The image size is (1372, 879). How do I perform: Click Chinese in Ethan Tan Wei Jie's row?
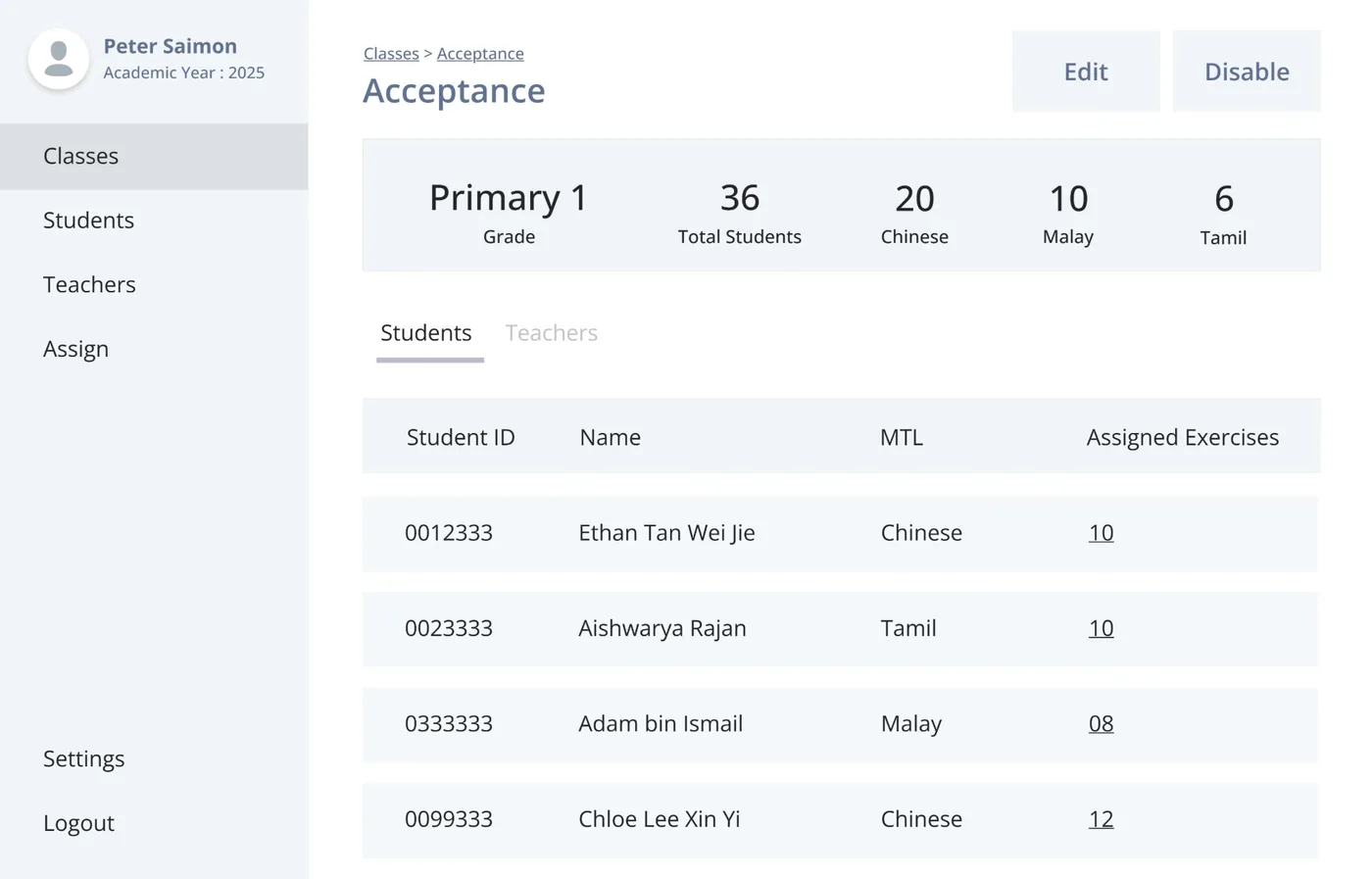(x=921, y=533)
